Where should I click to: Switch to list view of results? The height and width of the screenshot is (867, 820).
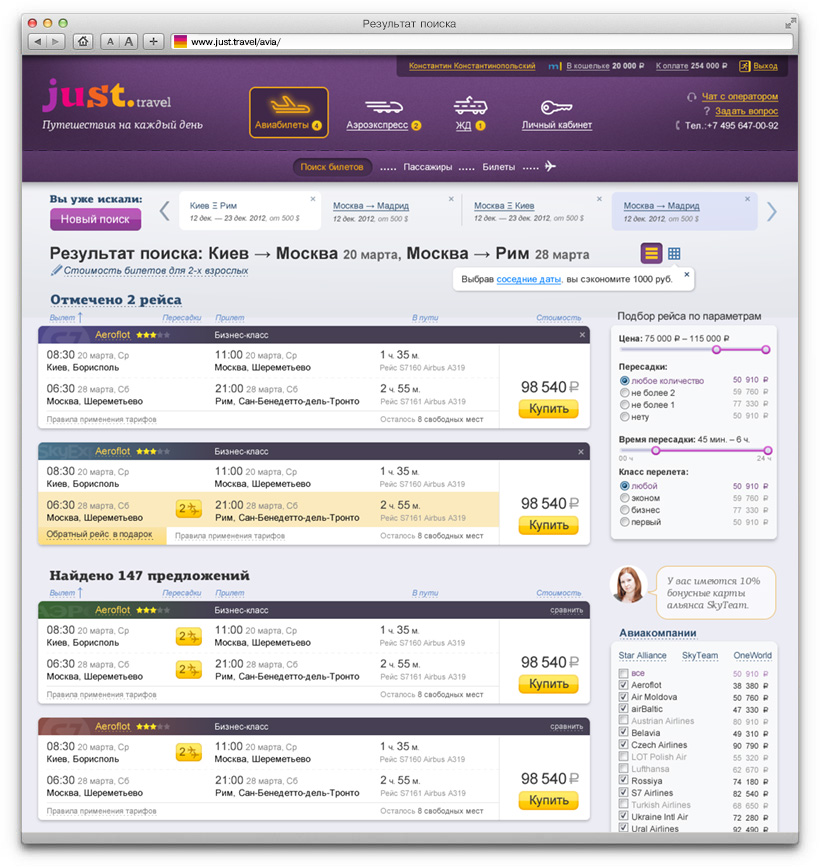(651, 253)
